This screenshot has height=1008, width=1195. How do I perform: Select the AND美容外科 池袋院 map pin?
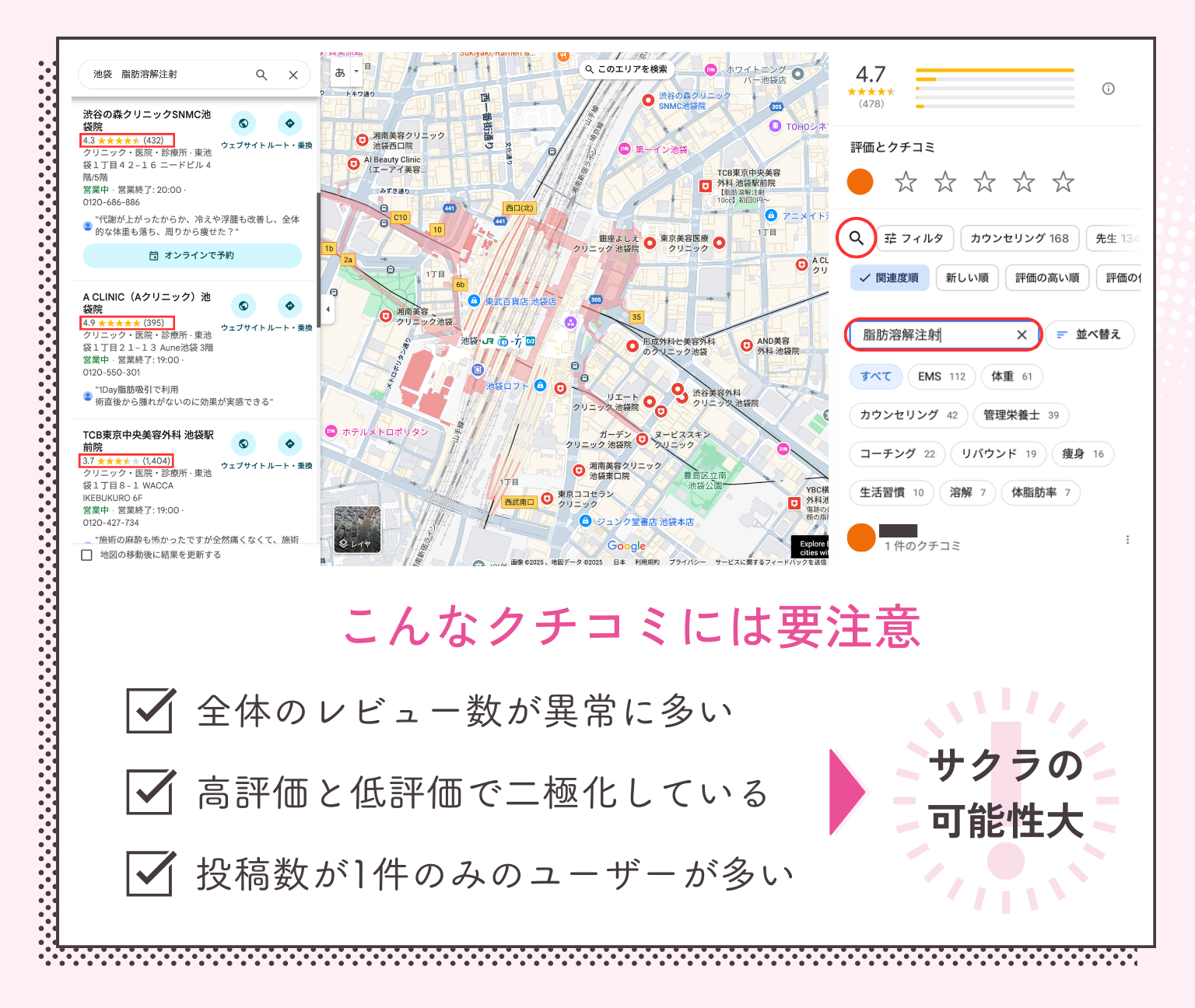(x=746, y=345)
